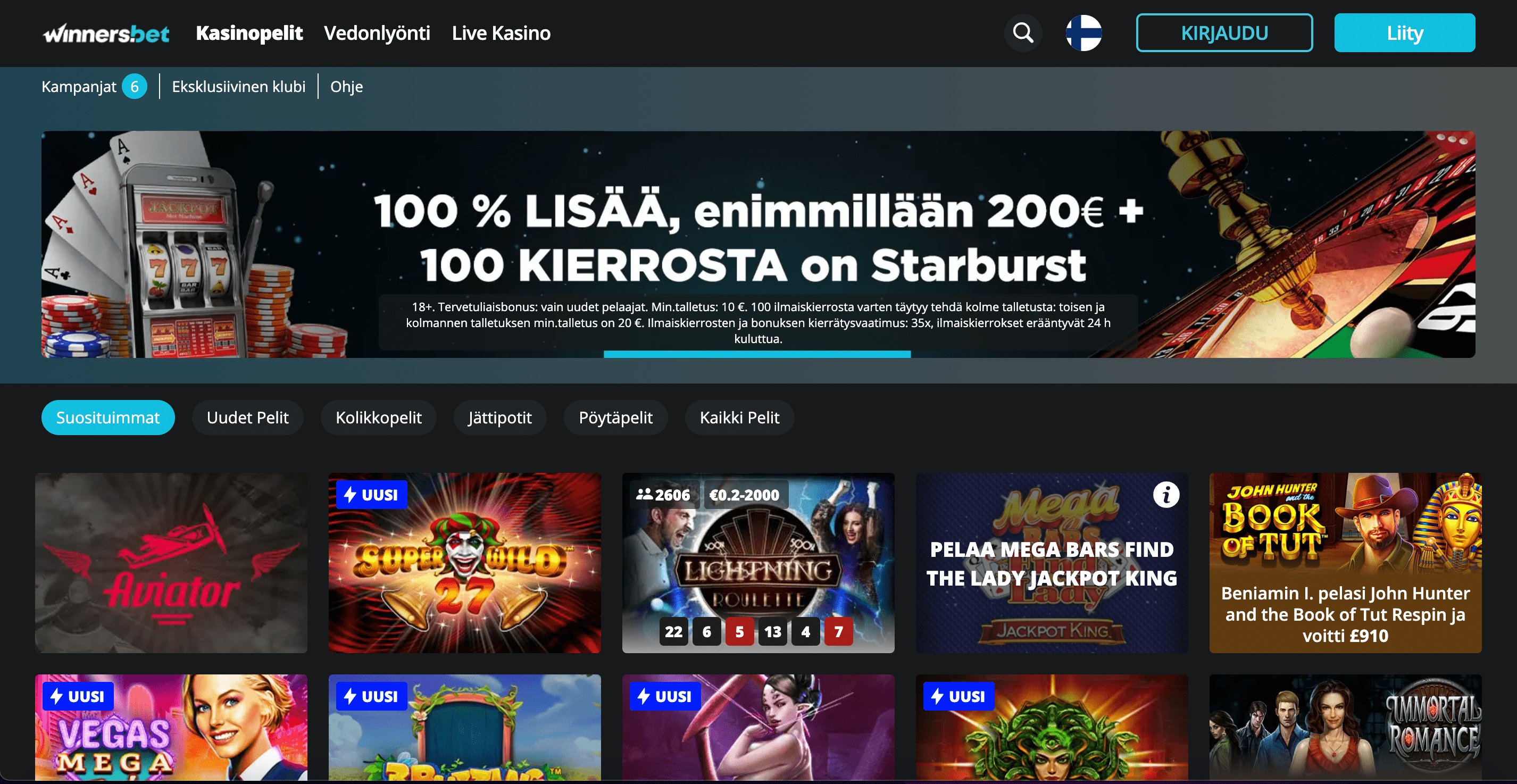
Task: Open the Finnish flag language selector
Action: tap(1083, 33)
